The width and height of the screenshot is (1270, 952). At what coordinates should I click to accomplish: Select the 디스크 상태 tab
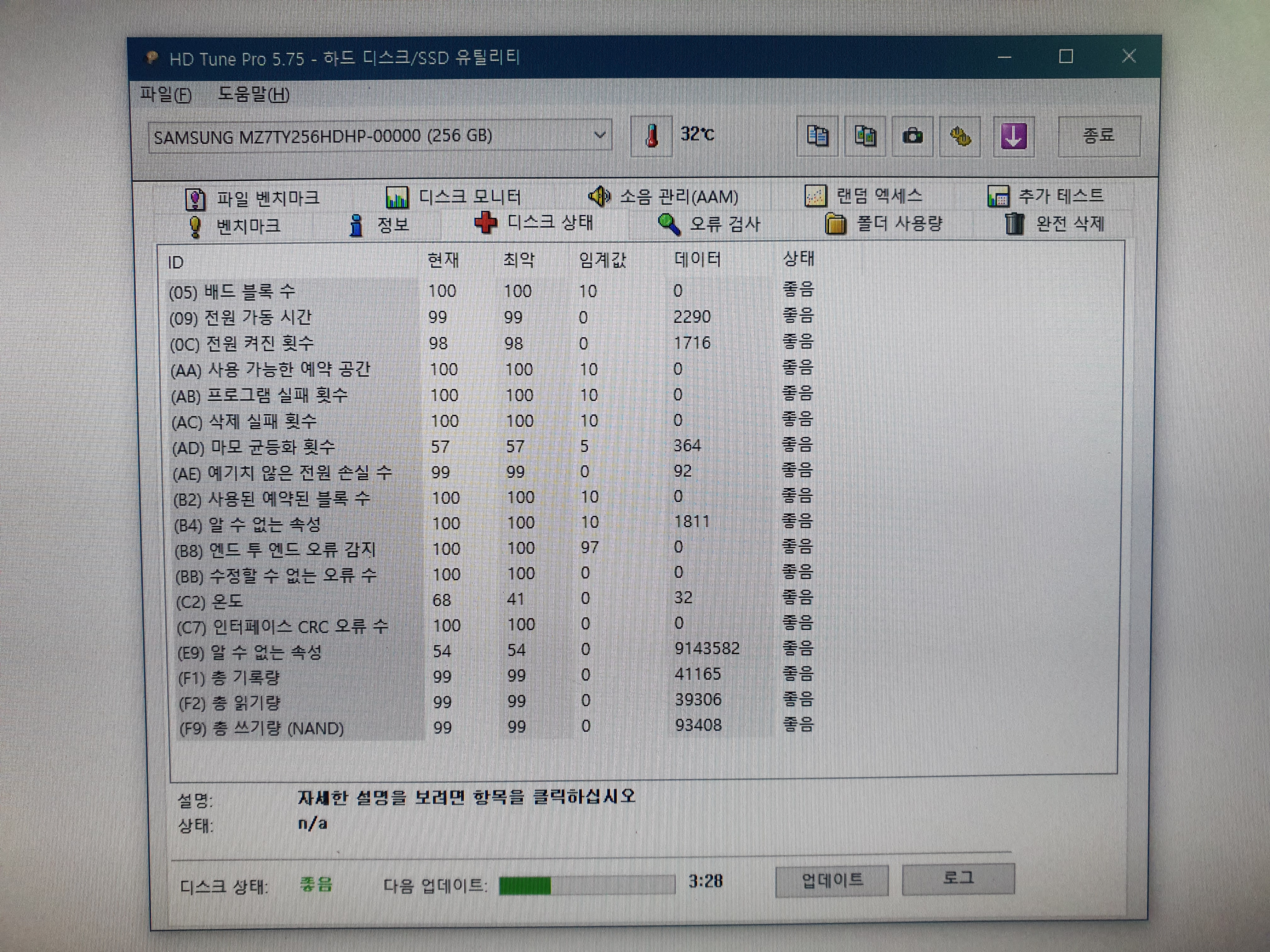[534, 223]
